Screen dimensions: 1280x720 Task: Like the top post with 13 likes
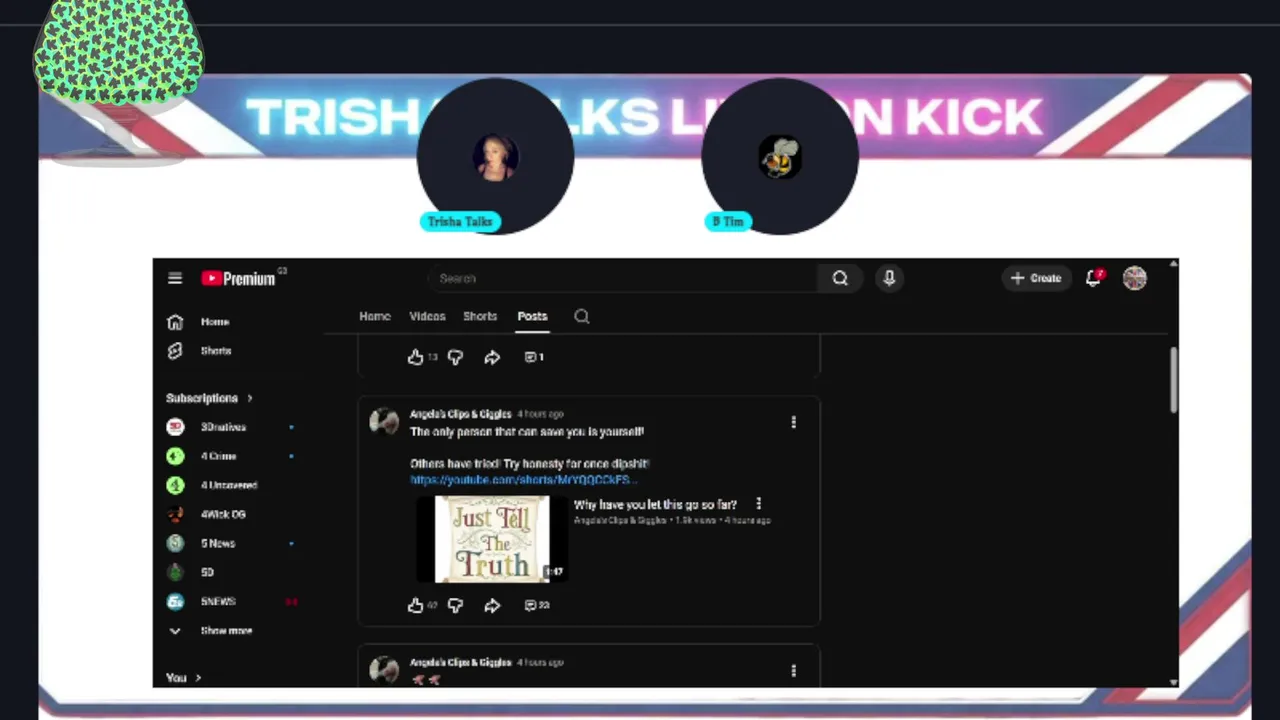[x=415, y=357]
